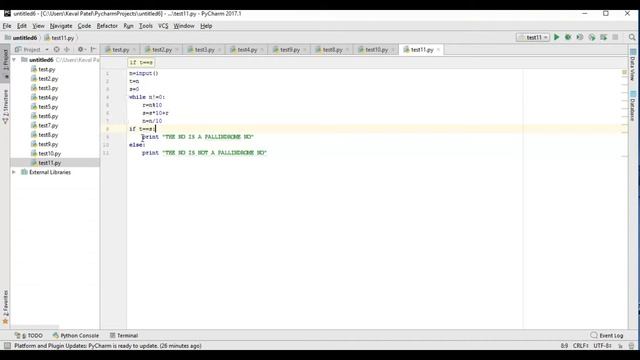Open the View menu
This screenshot has width=640, height=360.
38,26
